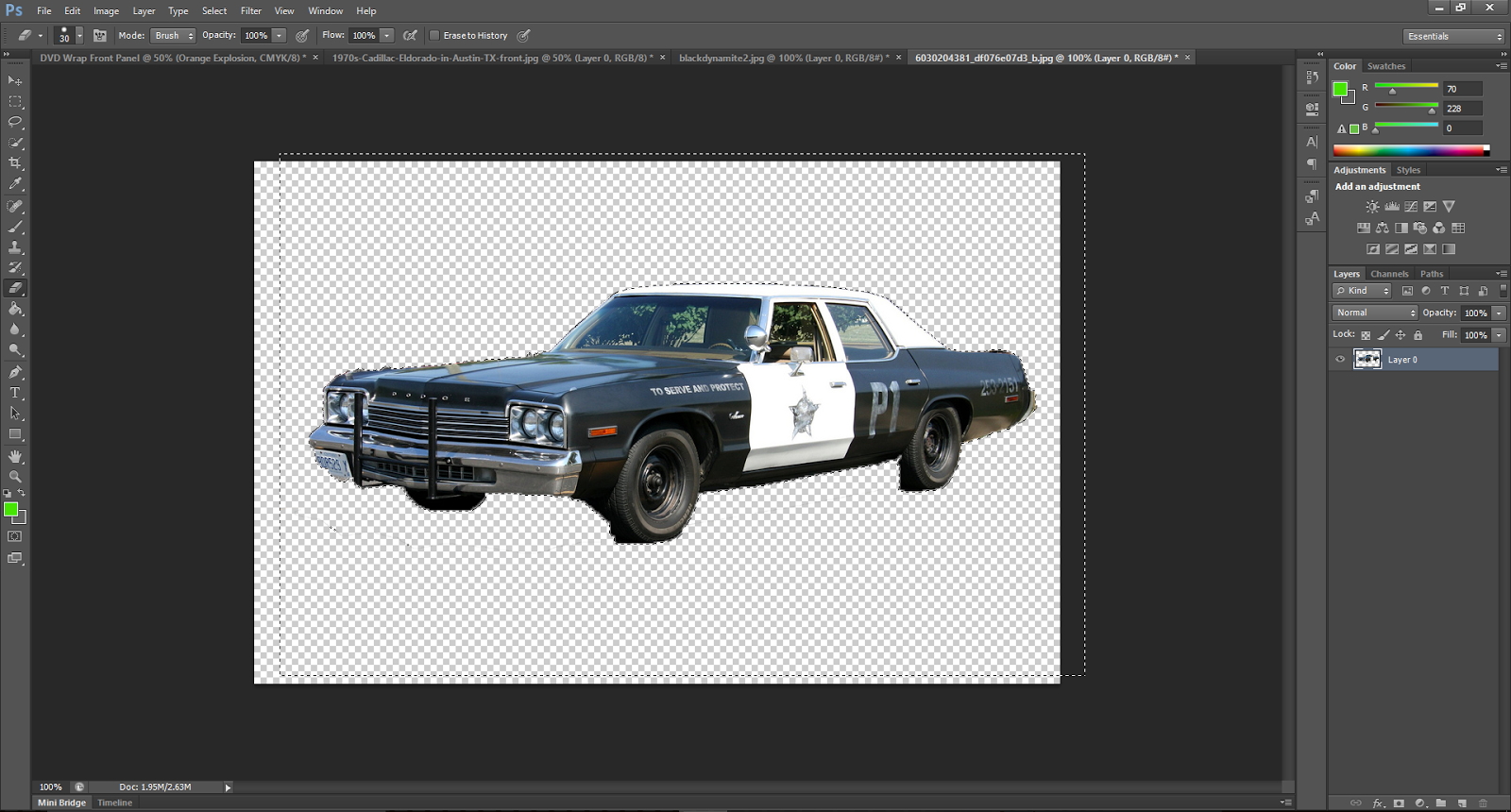The height and width of the screenshot is (812, 1511).
Task: Select the Paint Bucket tool
Action: coord(15,309)
